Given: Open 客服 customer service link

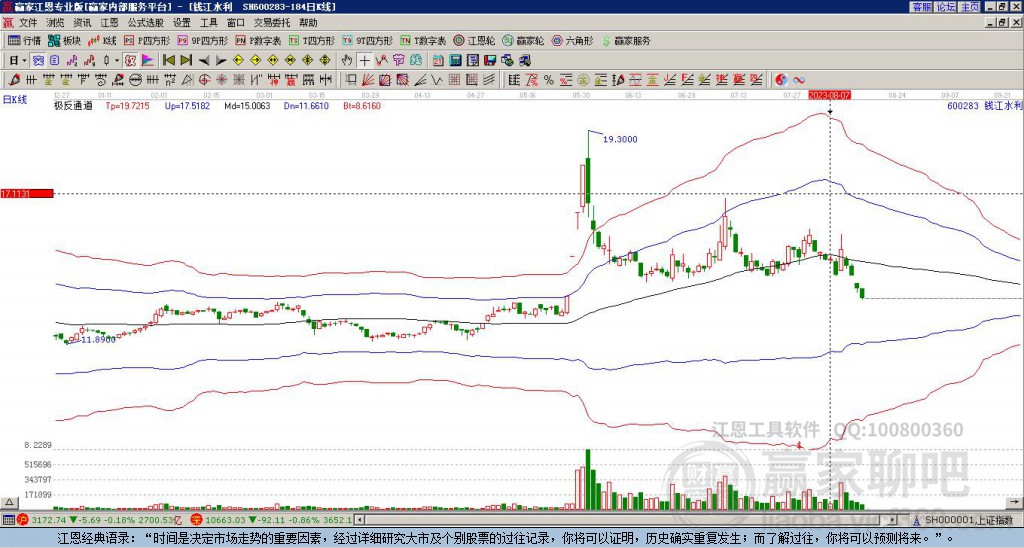Looking at the screenshot, I should (921, 7).
